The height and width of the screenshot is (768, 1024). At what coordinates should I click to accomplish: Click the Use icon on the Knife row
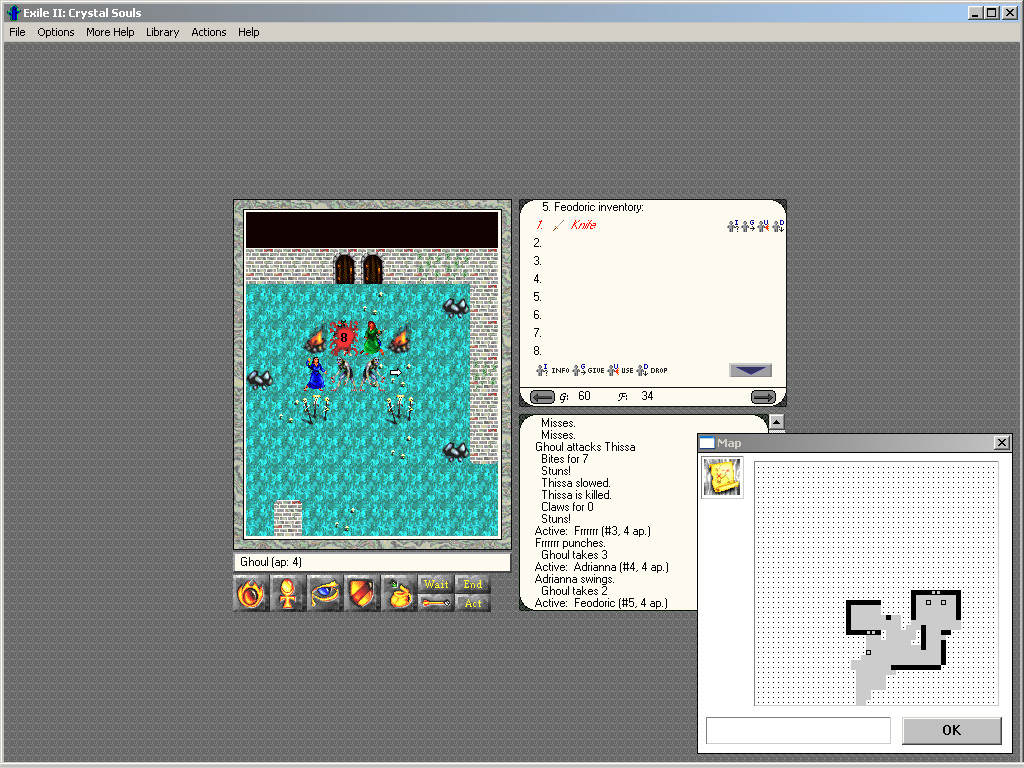763,226
